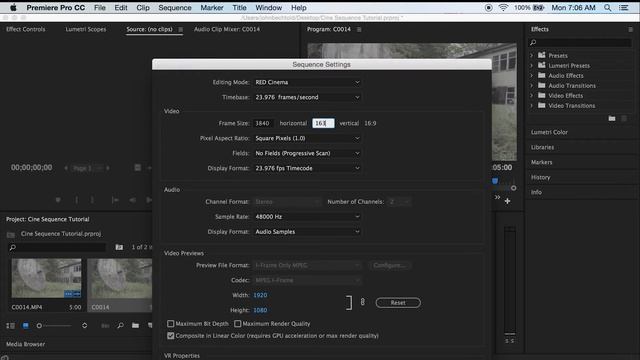Click the link constrain proportions icon

(362, 302)
